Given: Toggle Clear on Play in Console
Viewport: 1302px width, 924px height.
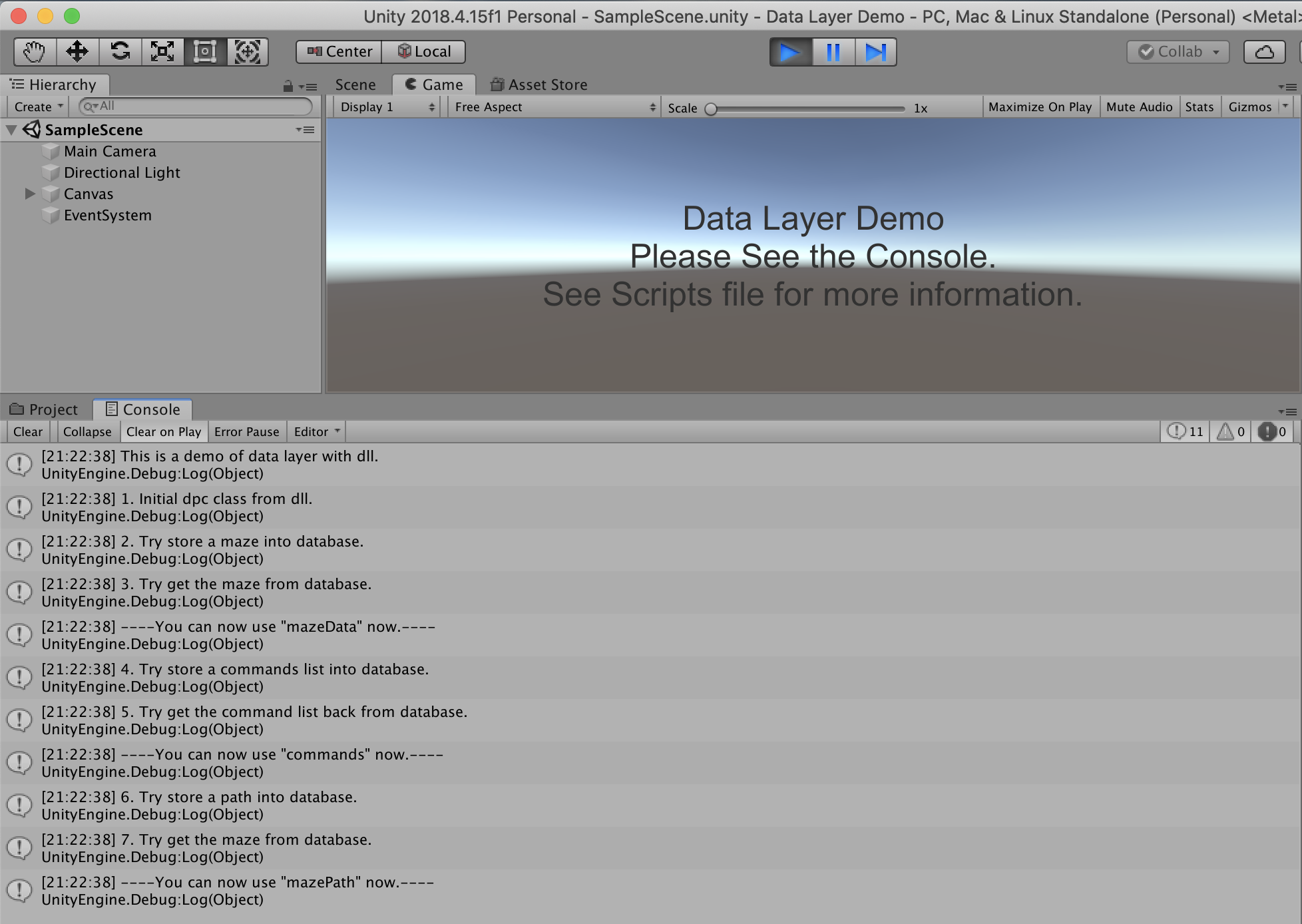Looking at the screenshot, I should point(164,432).
